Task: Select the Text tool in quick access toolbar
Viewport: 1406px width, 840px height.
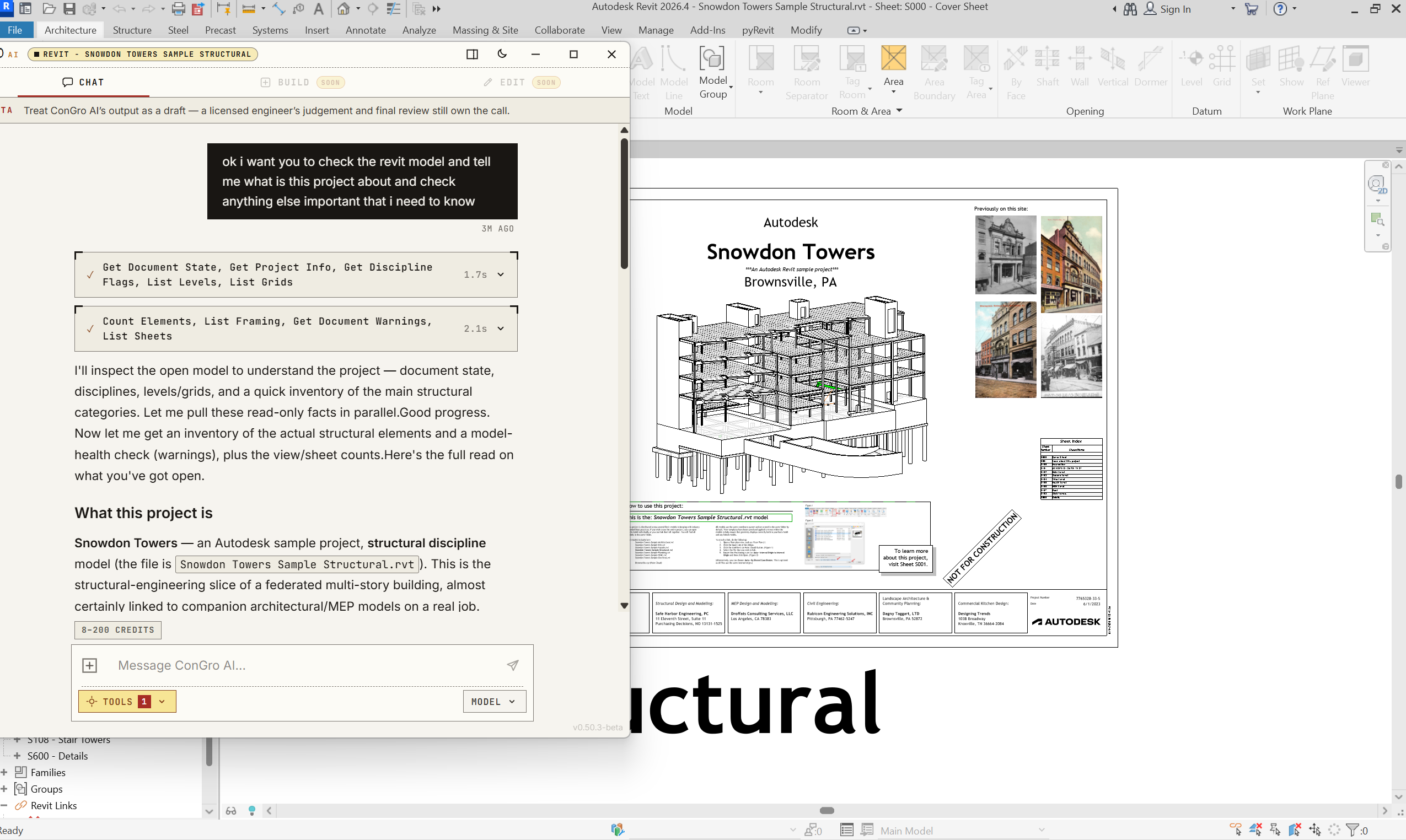Action: pos(319,8)
